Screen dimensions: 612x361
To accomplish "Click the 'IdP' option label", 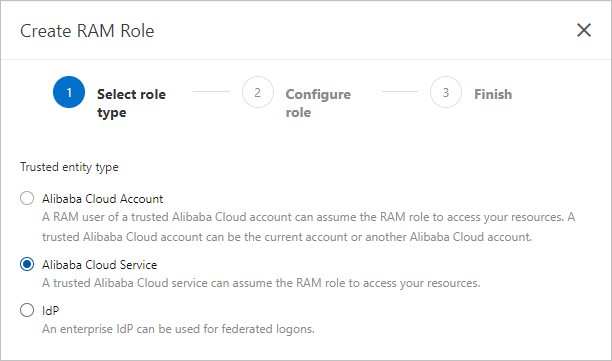I will [50, 311].
